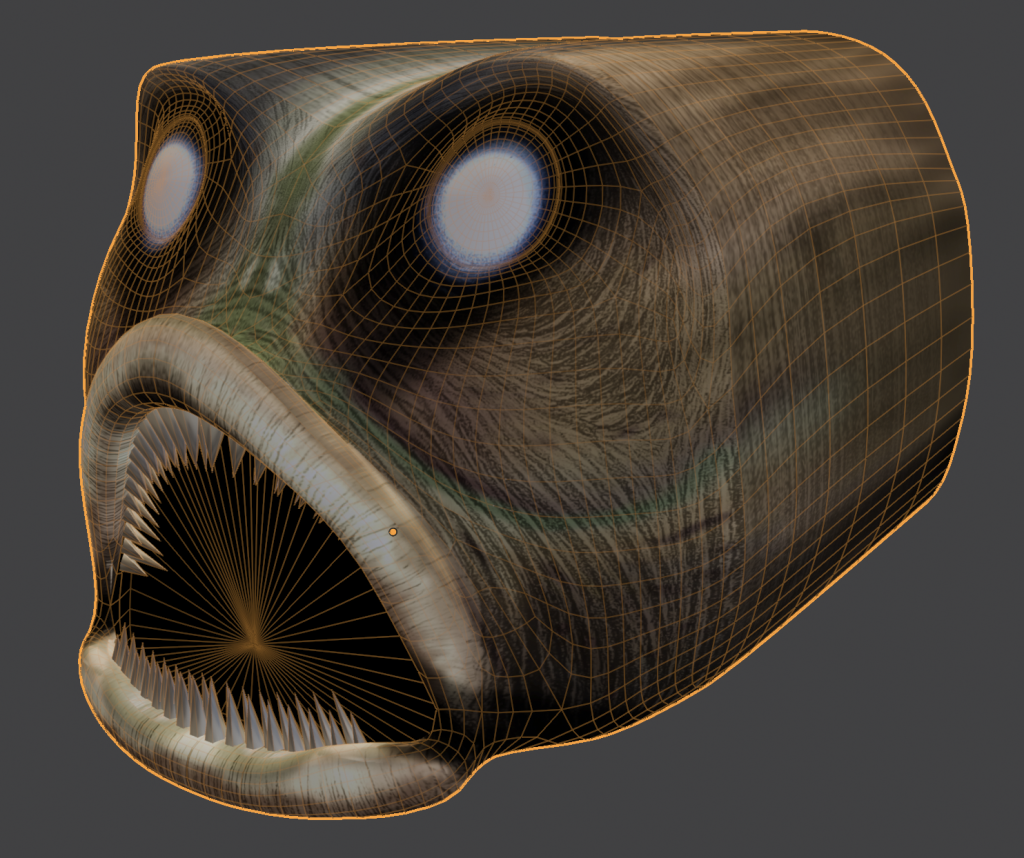Click the orange object origin dot
The height and width of the screenshot is (858, 1024).
point(392,532)
